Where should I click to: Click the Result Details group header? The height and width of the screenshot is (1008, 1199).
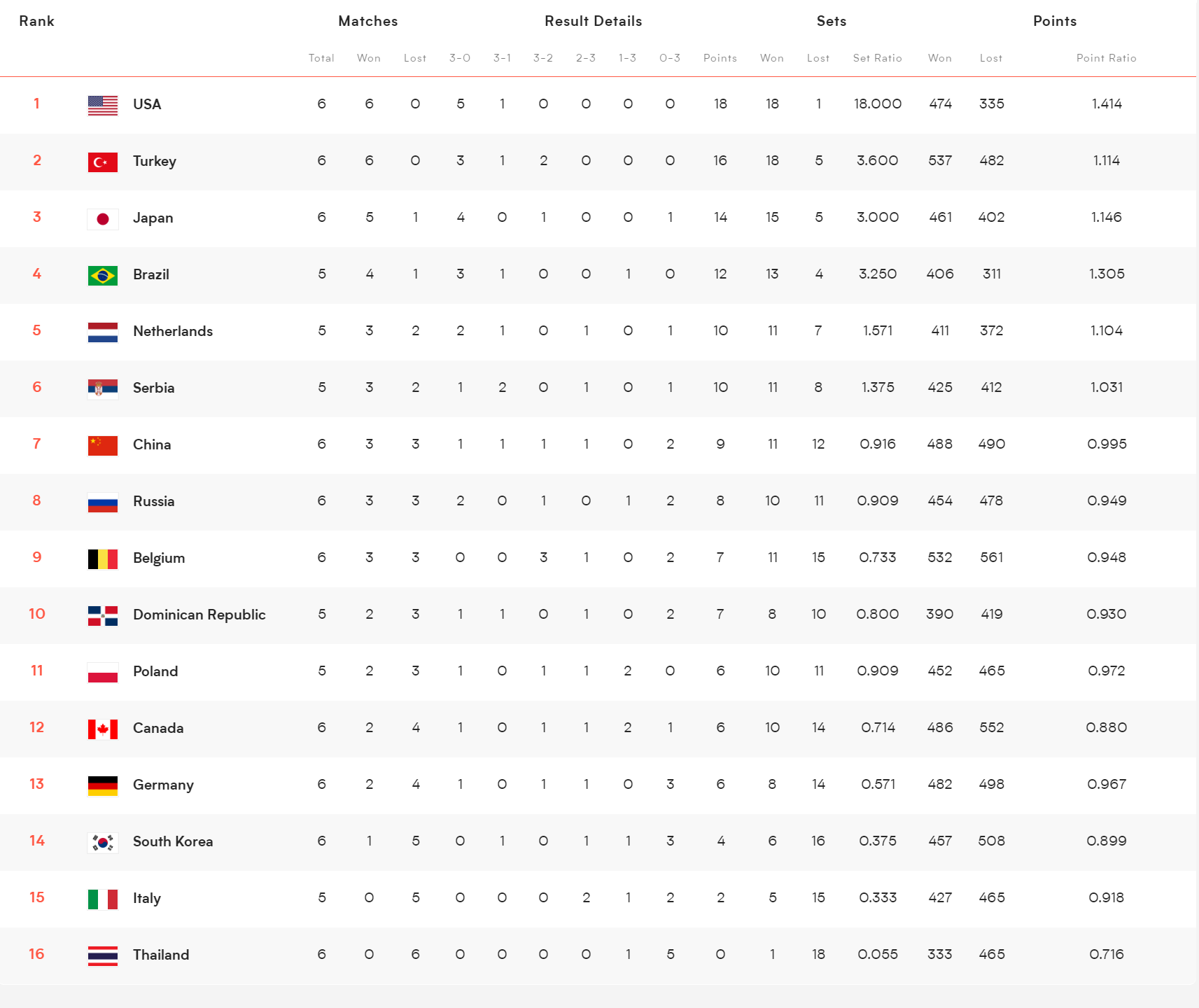pyautogui.click(x=594, y=21)
